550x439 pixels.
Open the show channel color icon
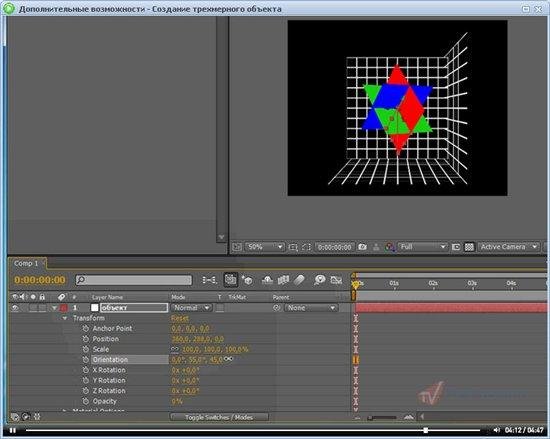pos(390,247)
